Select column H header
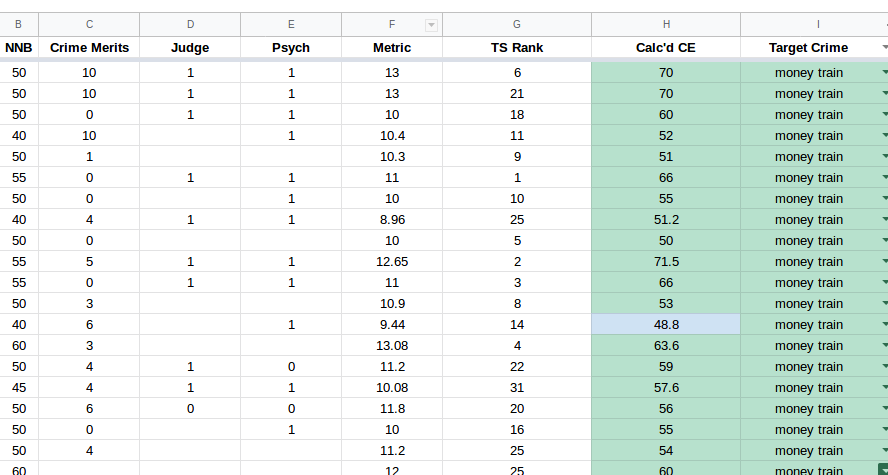The width and height of the screenshot is (888, 475). [666, 24]
